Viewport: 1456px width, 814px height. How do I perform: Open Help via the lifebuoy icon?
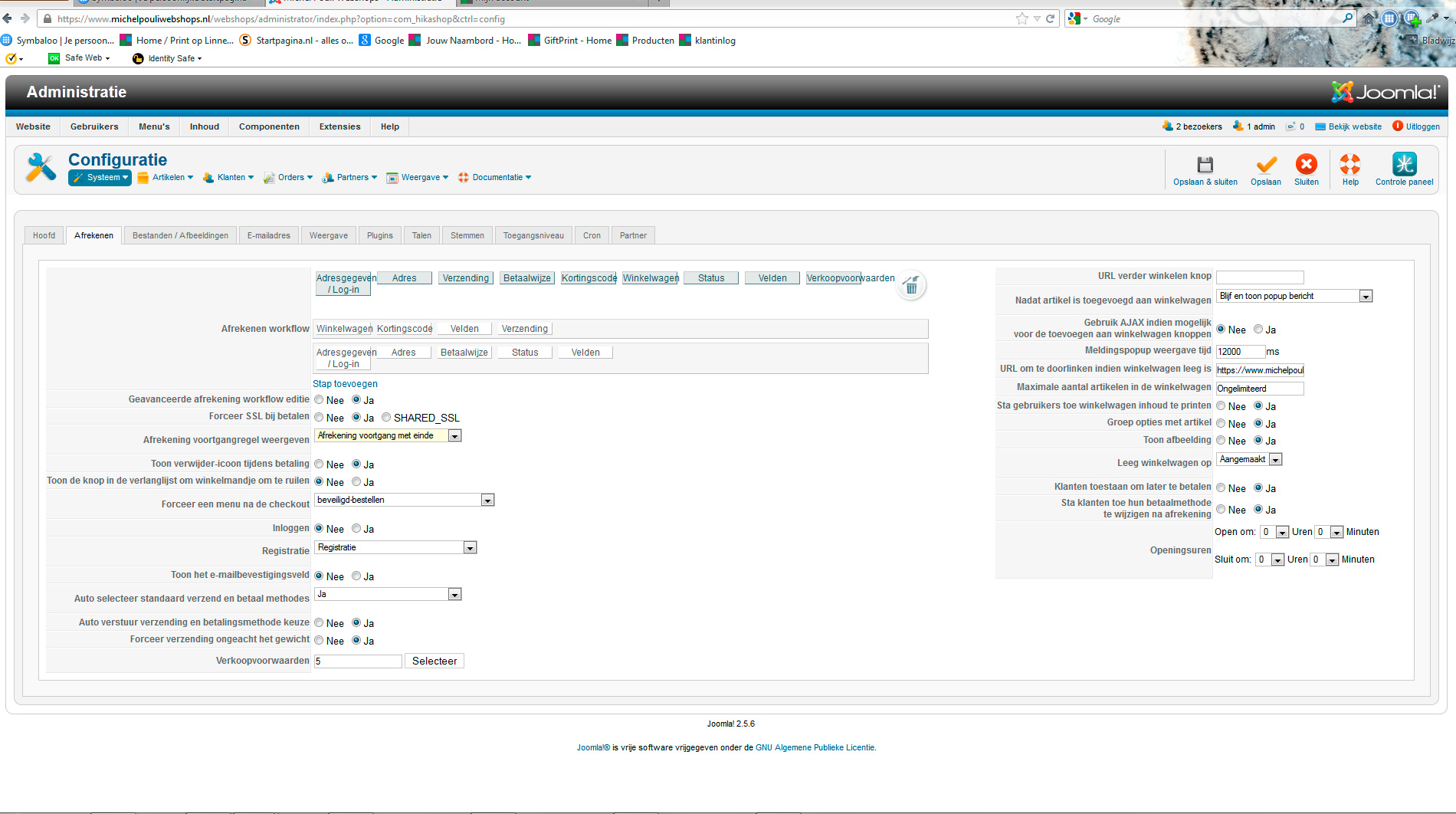click(x=1350, y=164)
